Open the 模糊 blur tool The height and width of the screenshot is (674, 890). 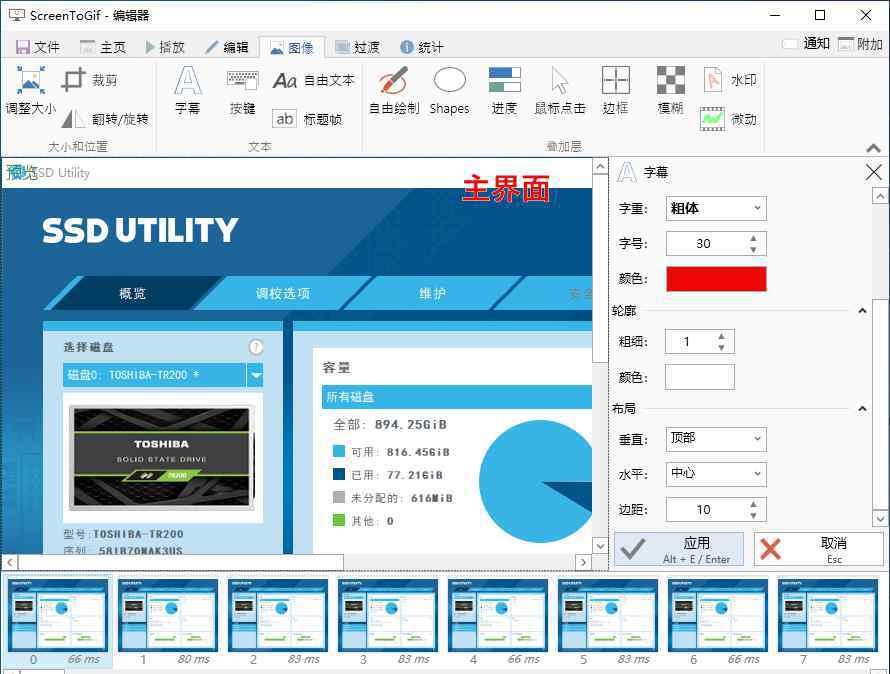[670, 91]
